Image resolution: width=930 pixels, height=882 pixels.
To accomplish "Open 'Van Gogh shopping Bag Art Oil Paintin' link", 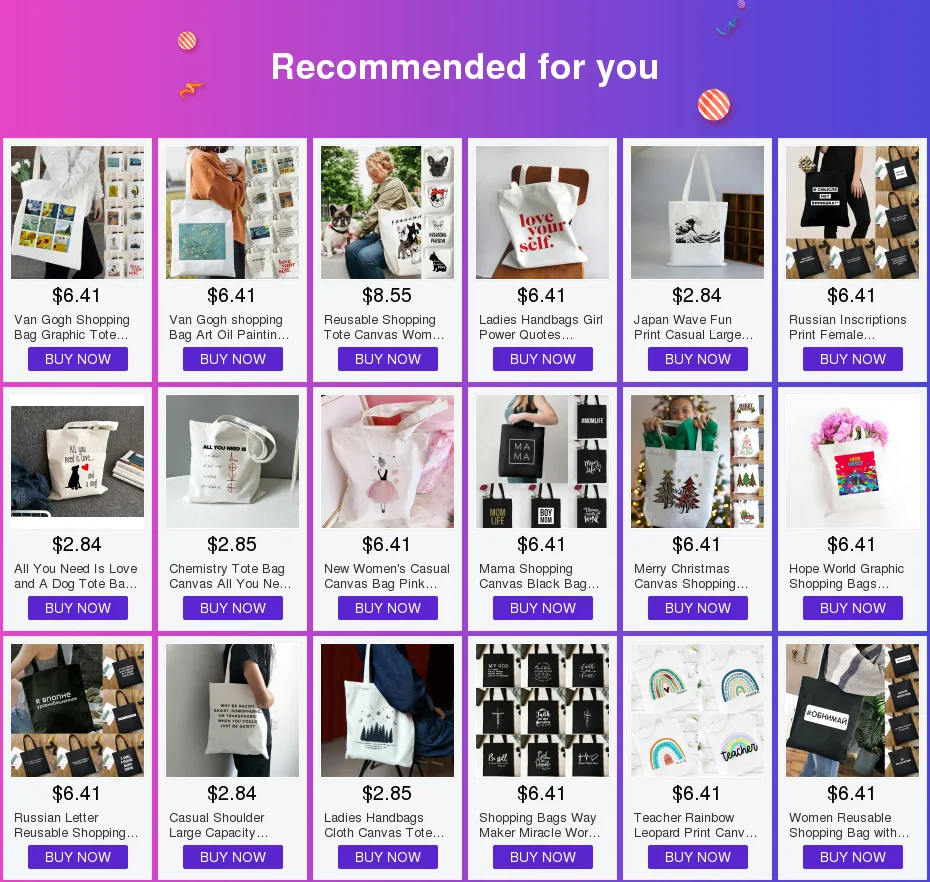I will [229, 327].
